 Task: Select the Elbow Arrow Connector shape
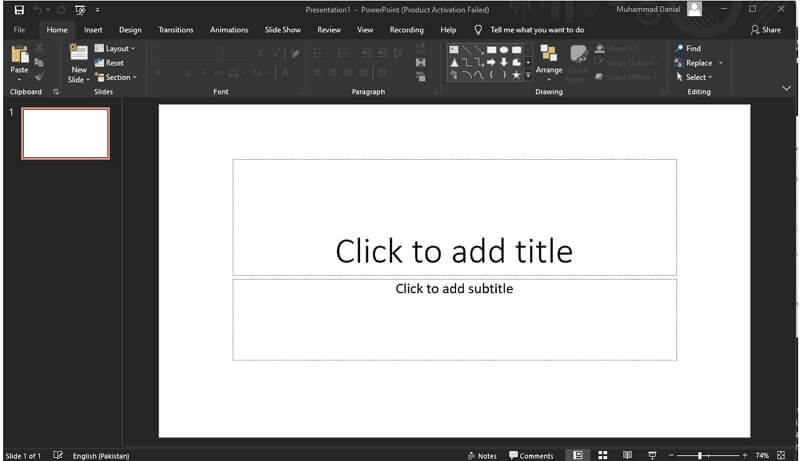point(479,62)
